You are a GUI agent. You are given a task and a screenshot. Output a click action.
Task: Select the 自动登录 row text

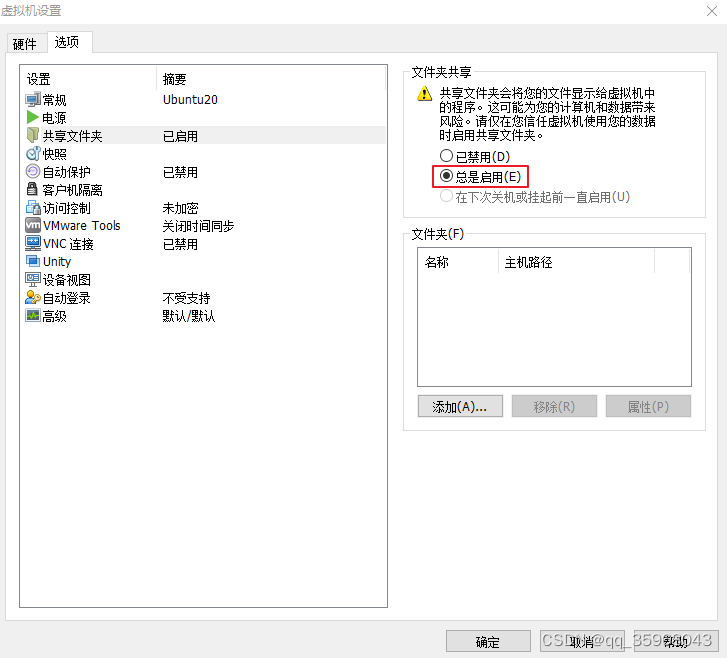[x=66, y=298]
